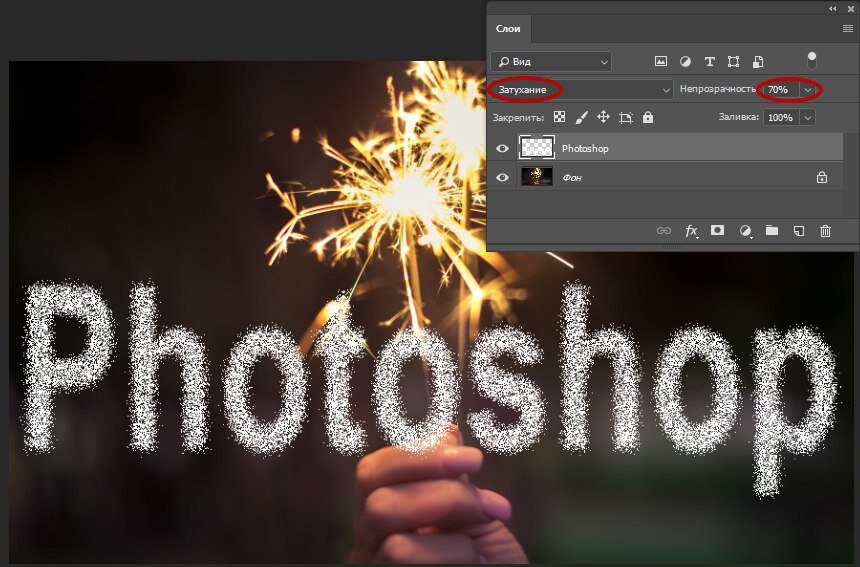Filter layers by adjustment layers icon

coord(685,61)
